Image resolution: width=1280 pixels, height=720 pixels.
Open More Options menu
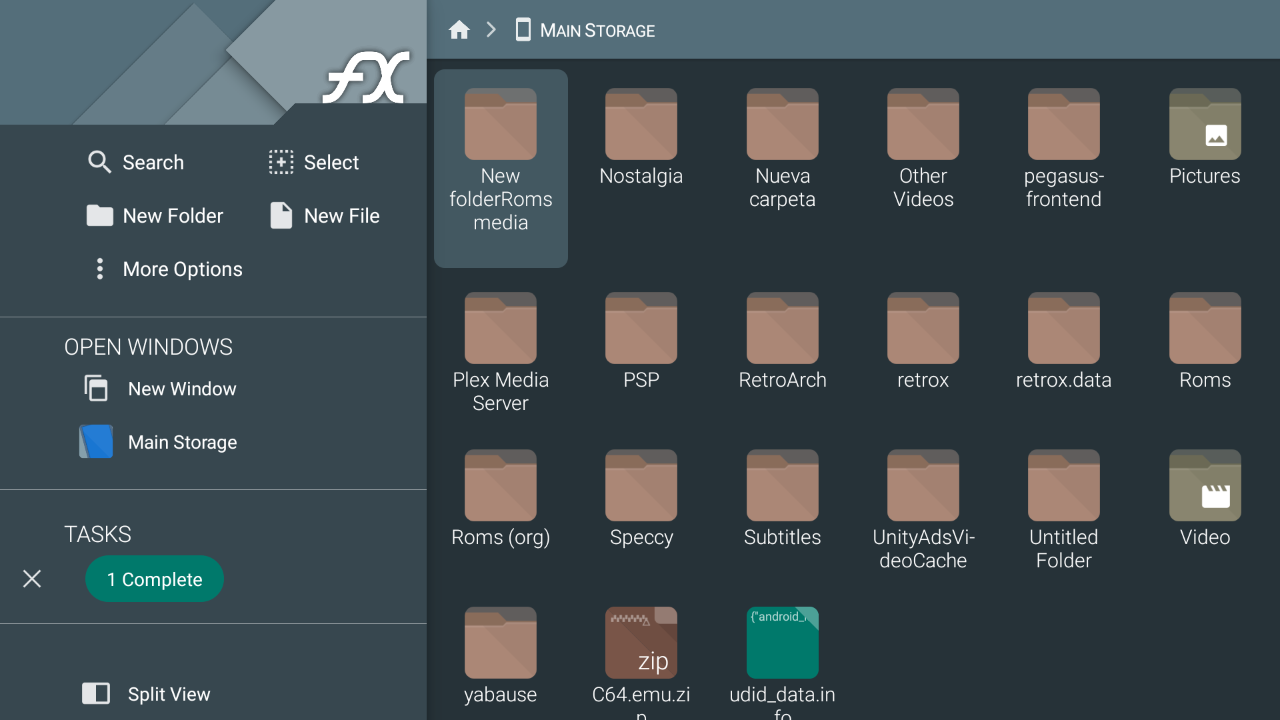(x=166, y=269)
